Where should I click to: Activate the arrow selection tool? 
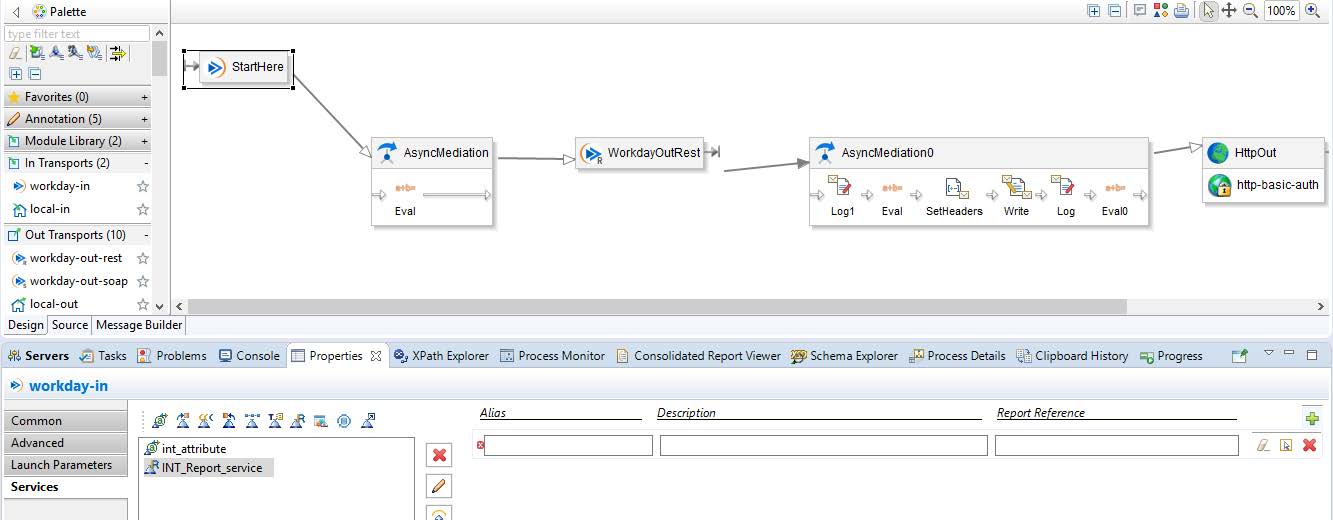(1209, 11)
